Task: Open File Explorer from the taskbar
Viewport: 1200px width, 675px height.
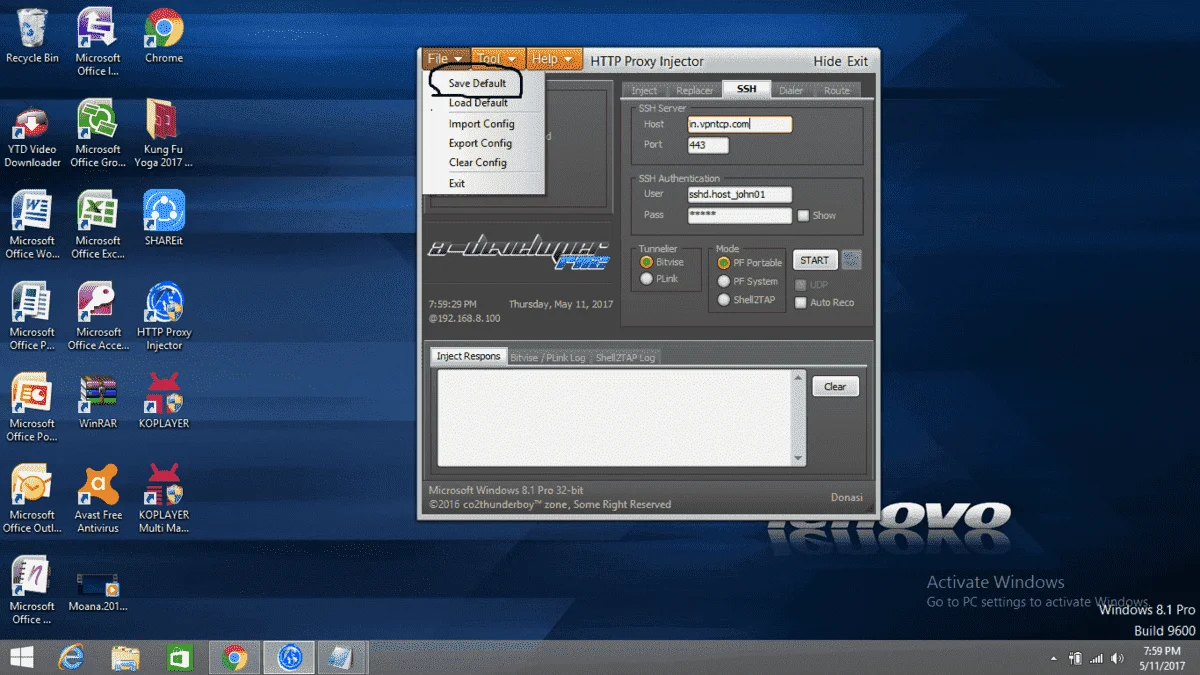Action: tap(125, 657)
